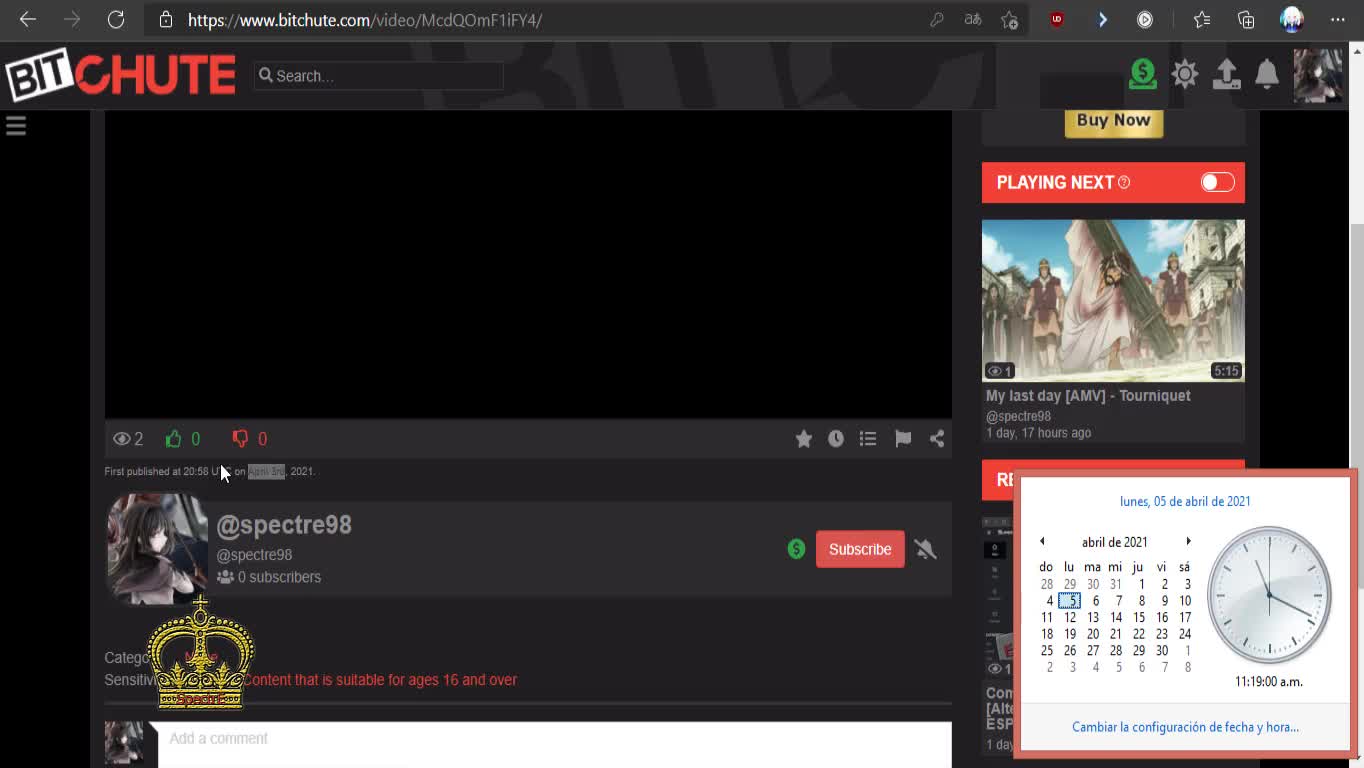Favorite the video with the star icon

803,438
